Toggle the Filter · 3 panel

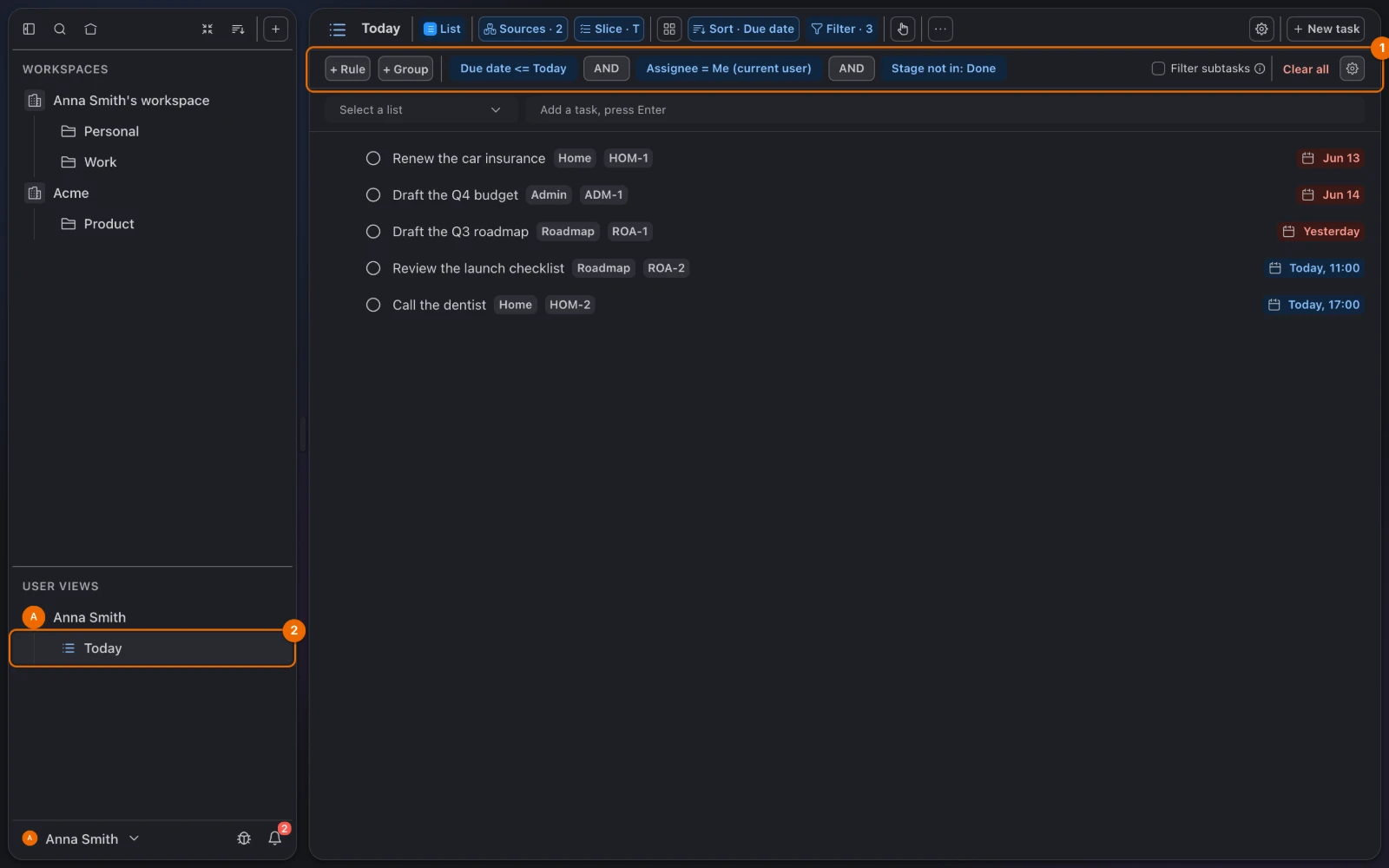click(841, 29)
